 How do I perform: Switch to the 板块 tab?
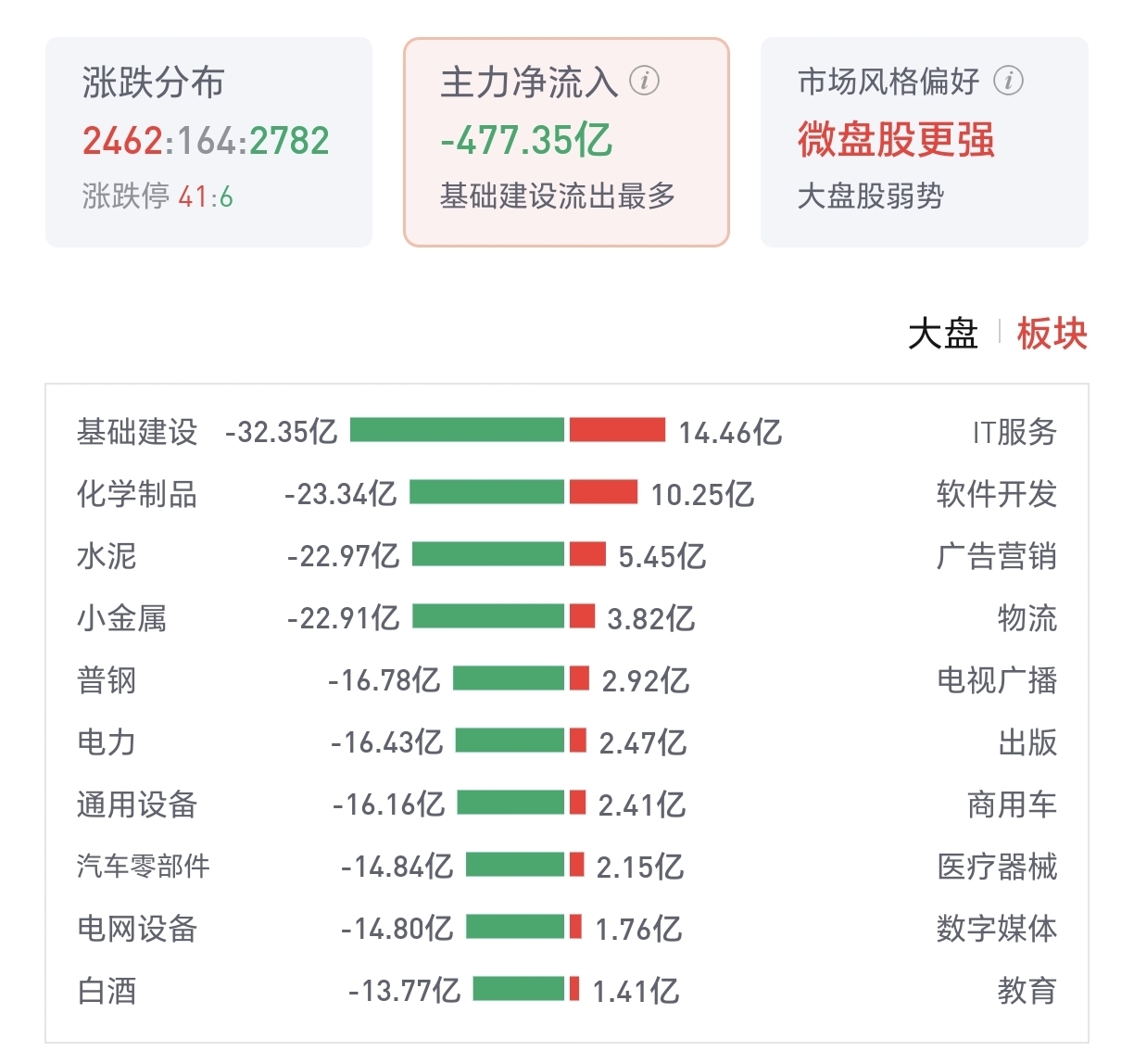click(x=1052, y=334)
